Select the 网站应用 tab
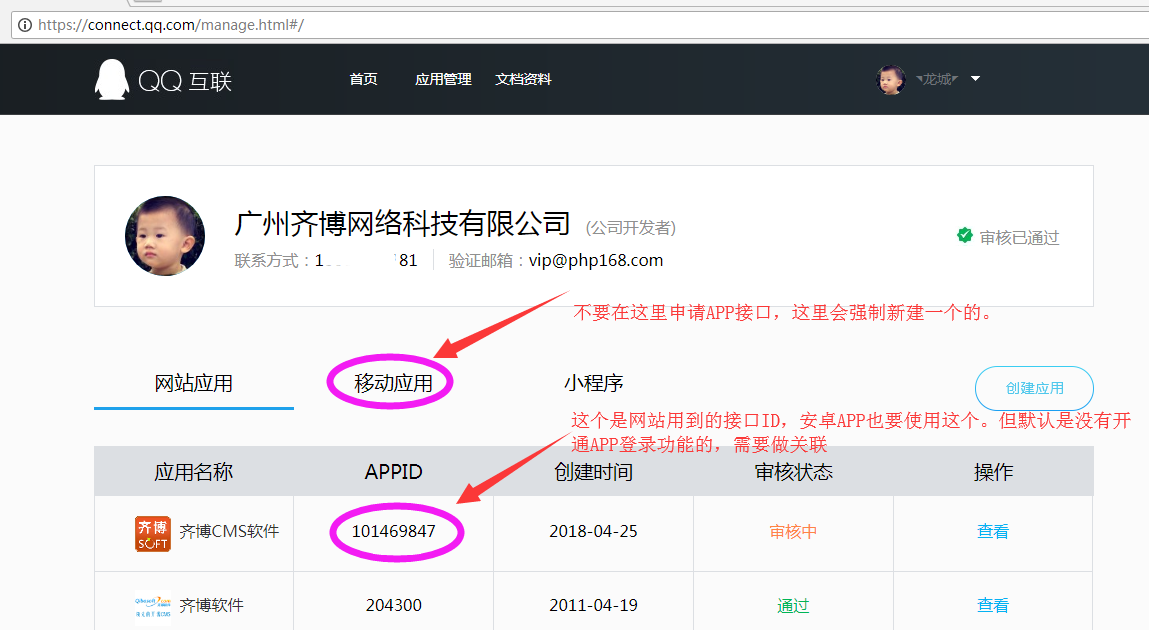 coord(194,383)
